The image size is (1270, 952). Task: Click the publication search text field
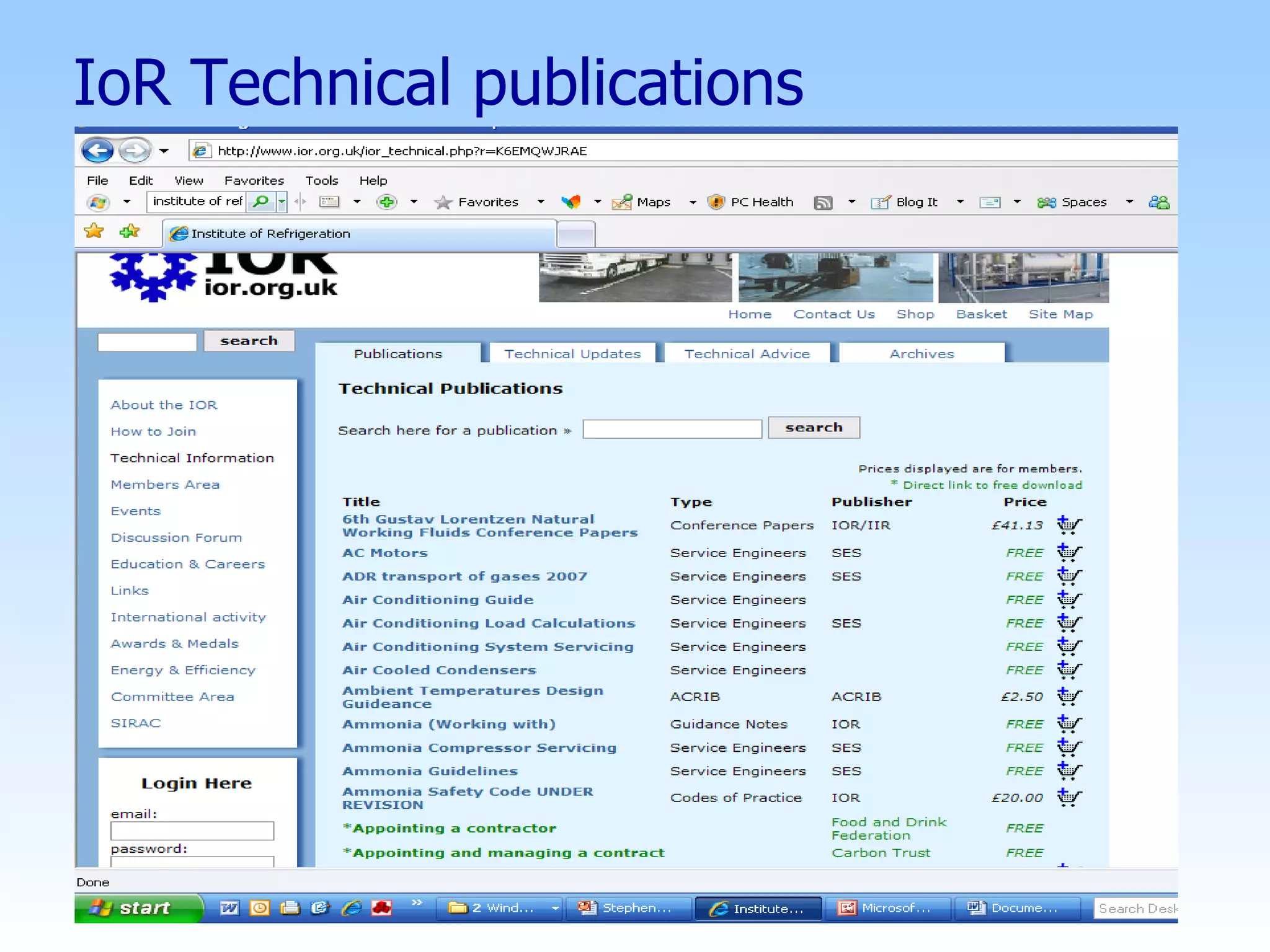click(x=672, y=429)
